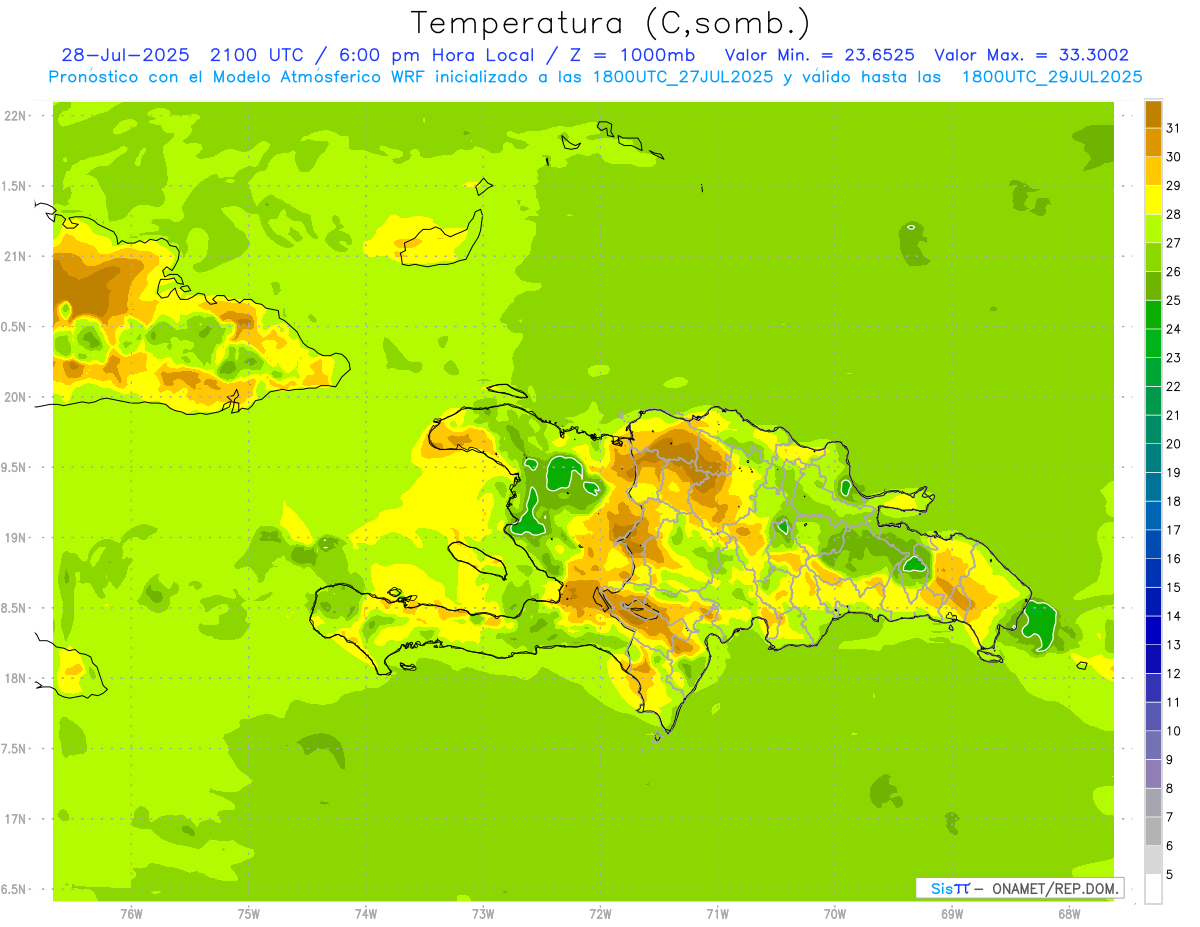1200x927 pixels.
Task: Click the '68W' longitude axis label
Action: tap(1069, 914)
